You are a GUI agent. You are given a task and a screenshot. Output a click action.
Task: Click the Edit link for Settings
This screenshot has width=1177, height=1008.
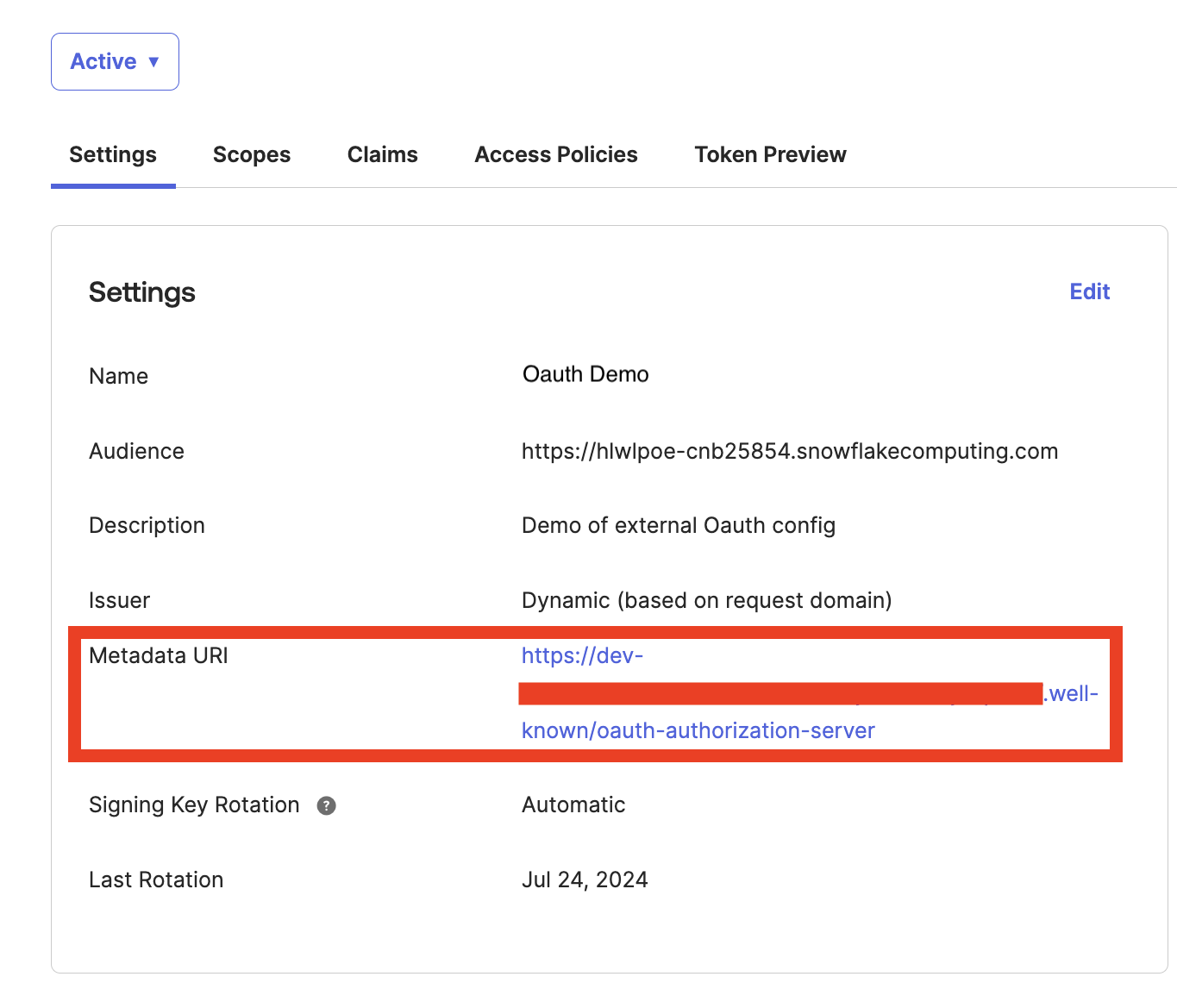coord(1089,291)
